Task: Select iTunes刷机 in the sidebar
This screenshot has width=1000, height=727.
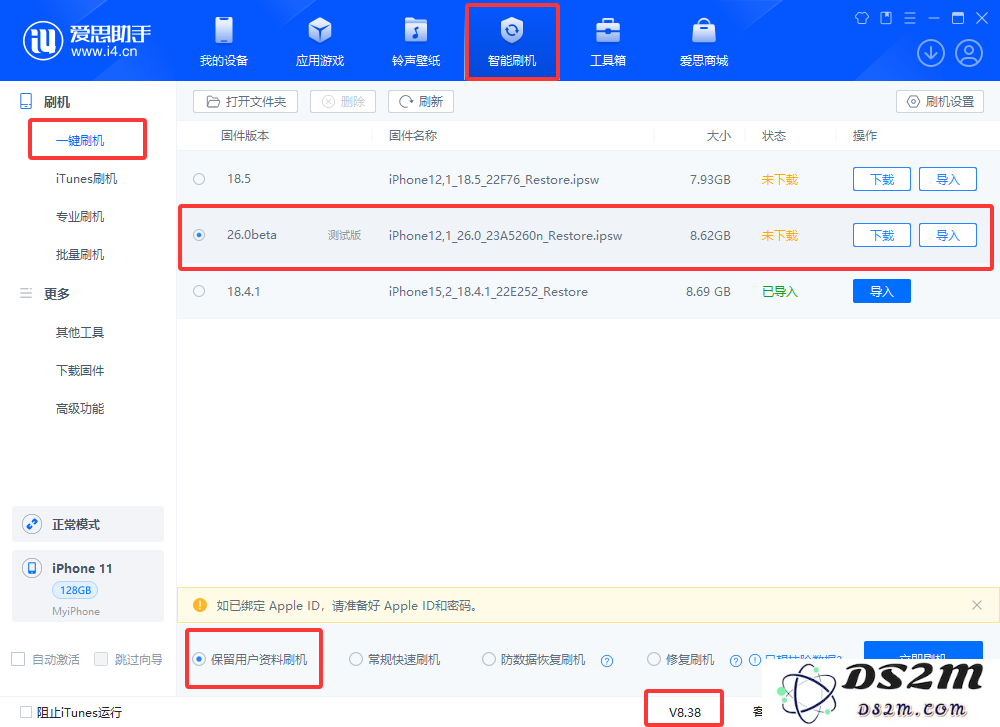Action: (x=86, y=179)
